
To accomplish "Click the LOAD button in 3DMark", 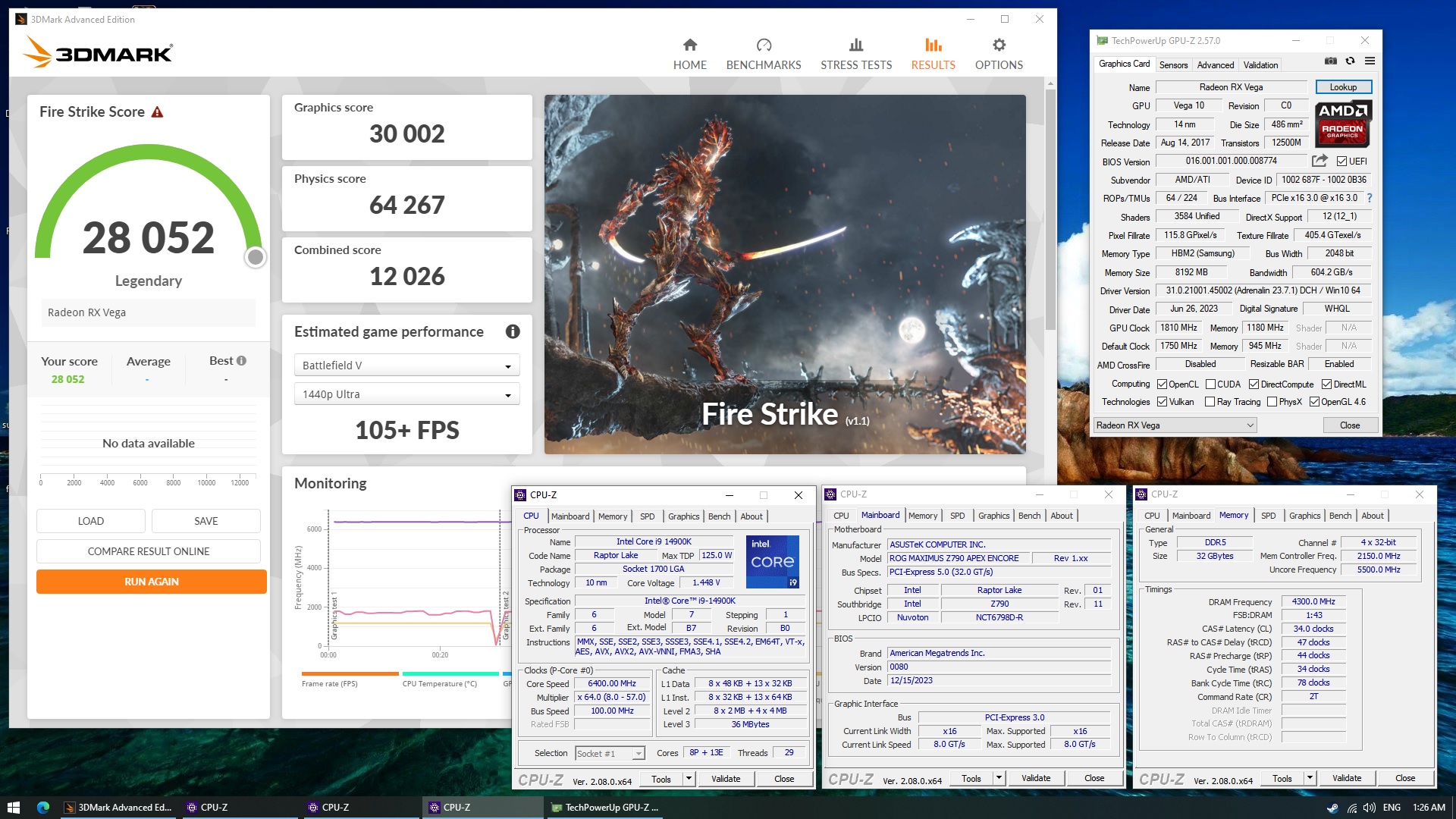I will tap(91, 521).
